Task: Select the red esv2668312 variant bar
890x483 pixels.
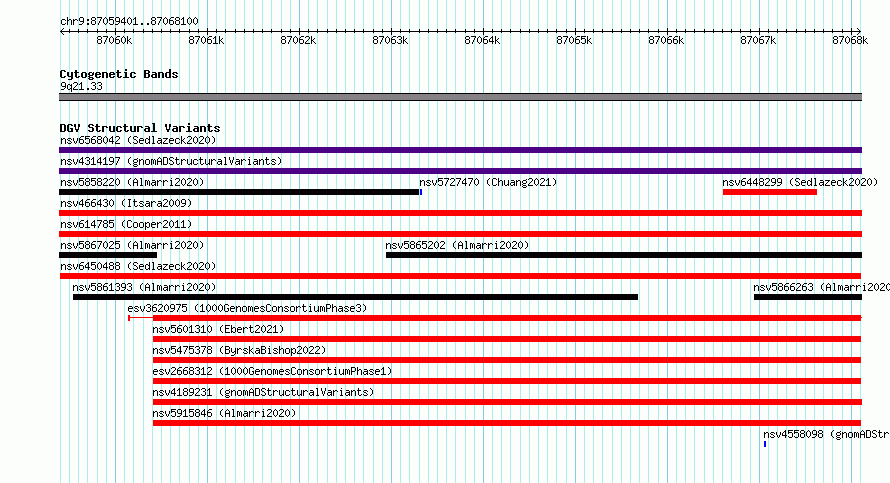Action: click(507, 381)
